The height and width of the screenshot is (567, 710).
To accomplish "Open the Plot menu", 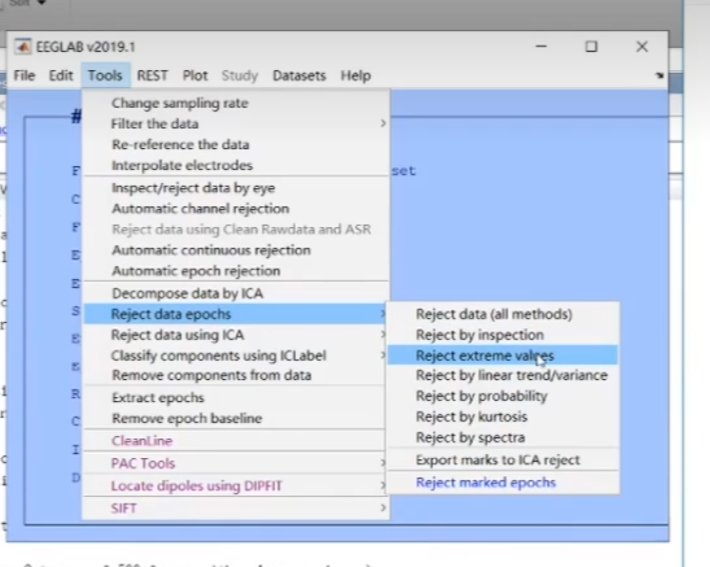I will click(195, 75).
